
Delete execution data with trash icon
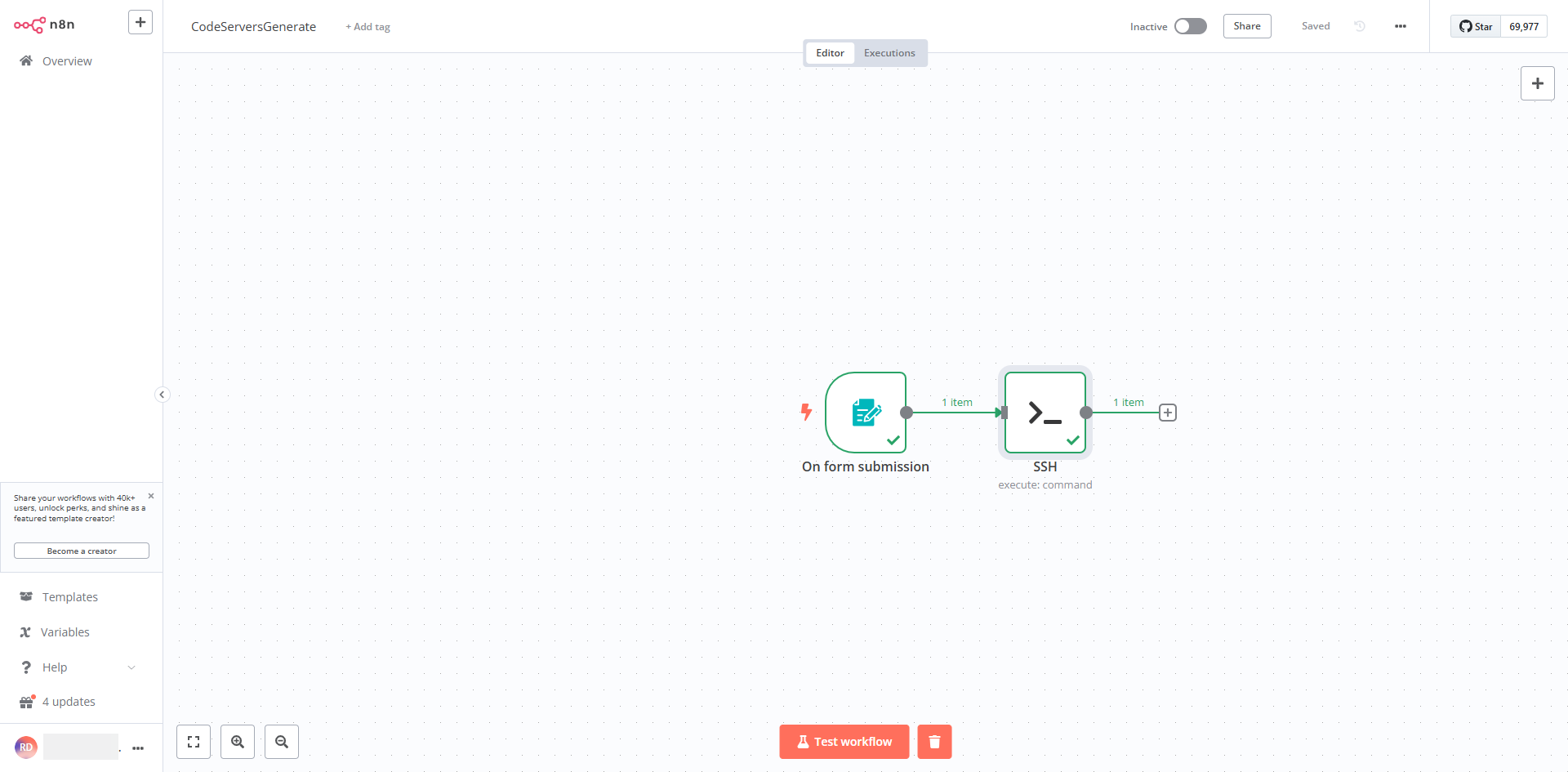pyautogui.click(x=934, y=742)
